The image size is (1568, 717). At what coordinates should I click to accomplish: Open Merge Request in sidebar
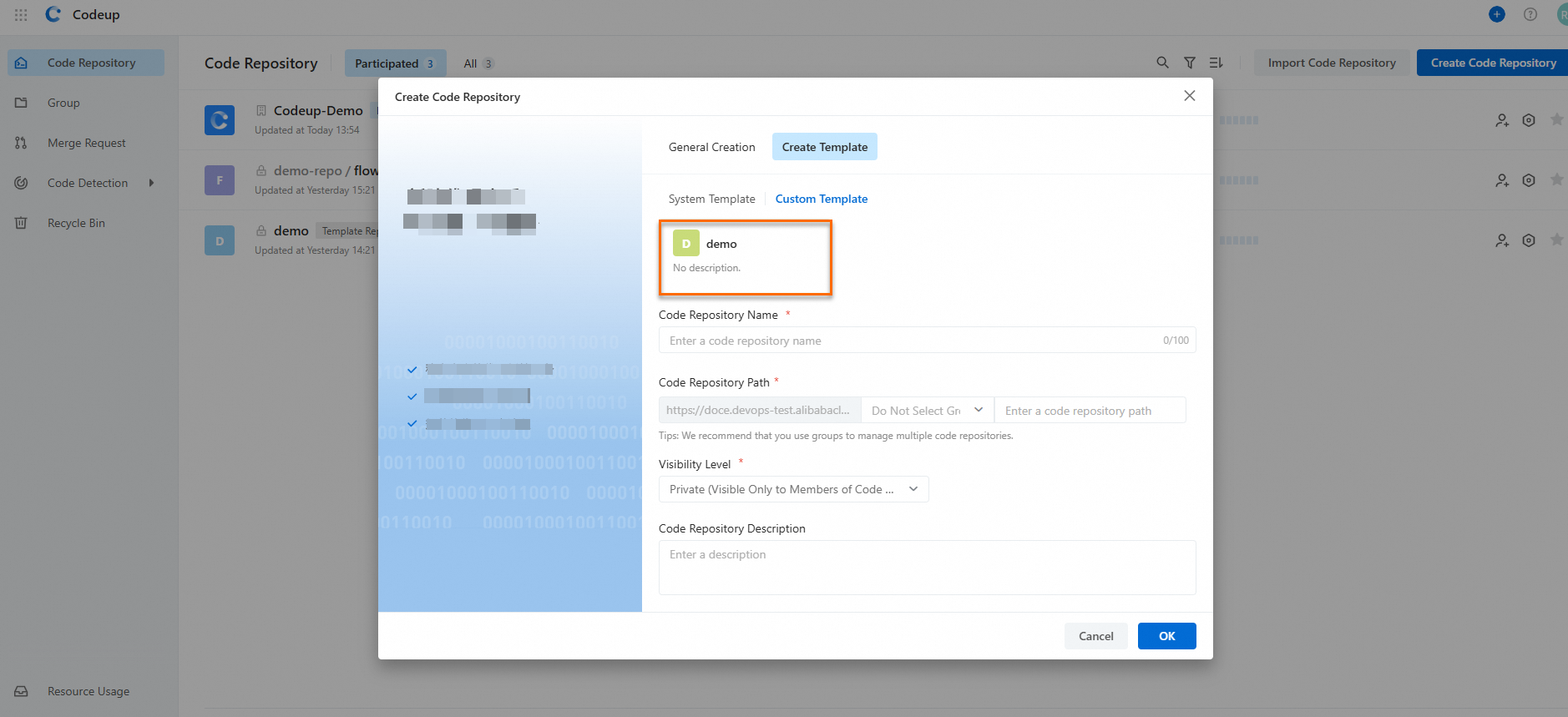86,143
